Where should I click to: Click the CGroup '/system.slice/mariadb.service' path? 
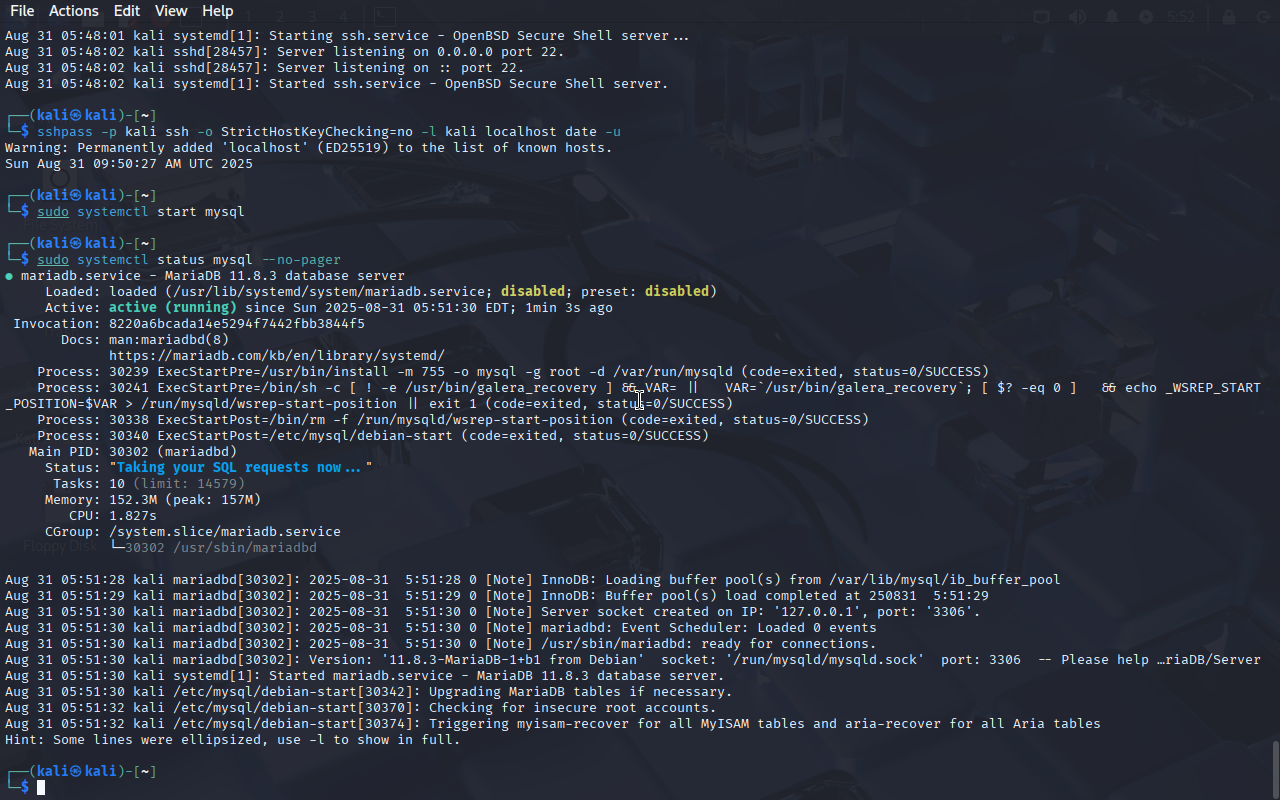[x=225, y=532]
